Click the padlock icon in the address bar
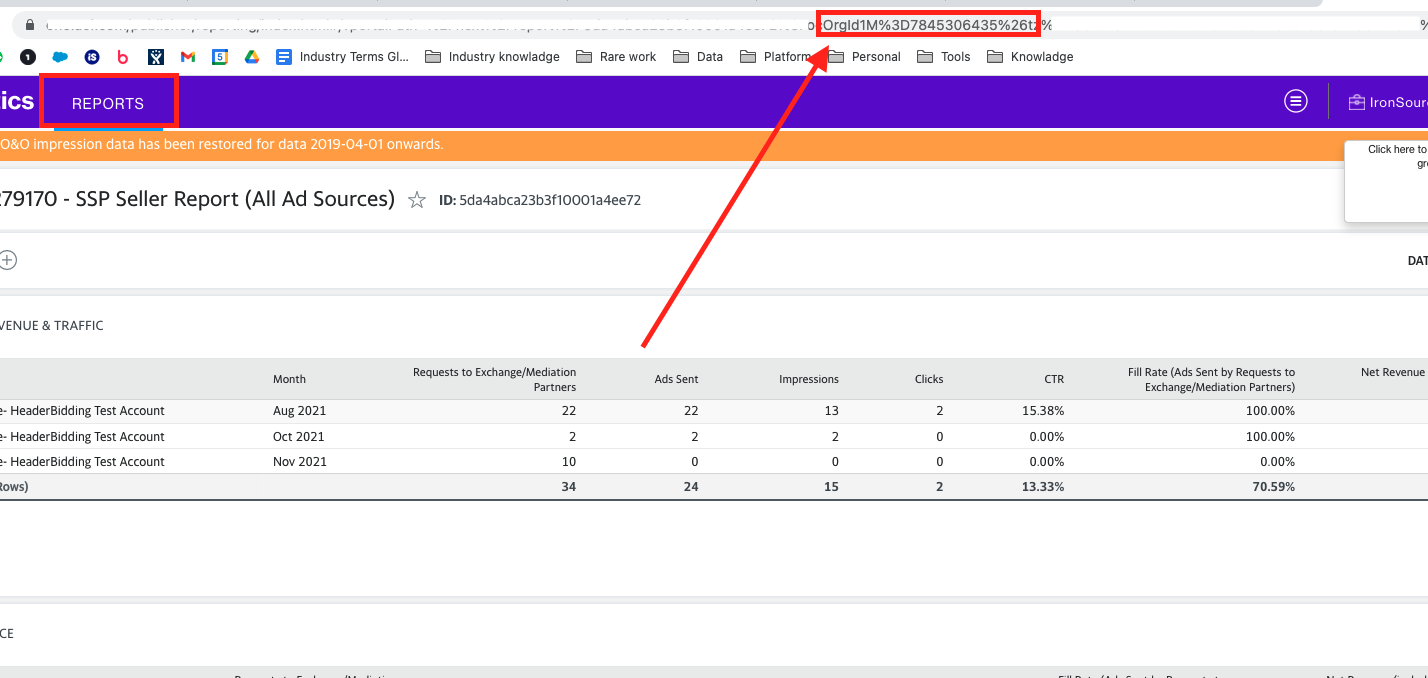The width and height of the screenshot is (1428, 678). point(30,24)
